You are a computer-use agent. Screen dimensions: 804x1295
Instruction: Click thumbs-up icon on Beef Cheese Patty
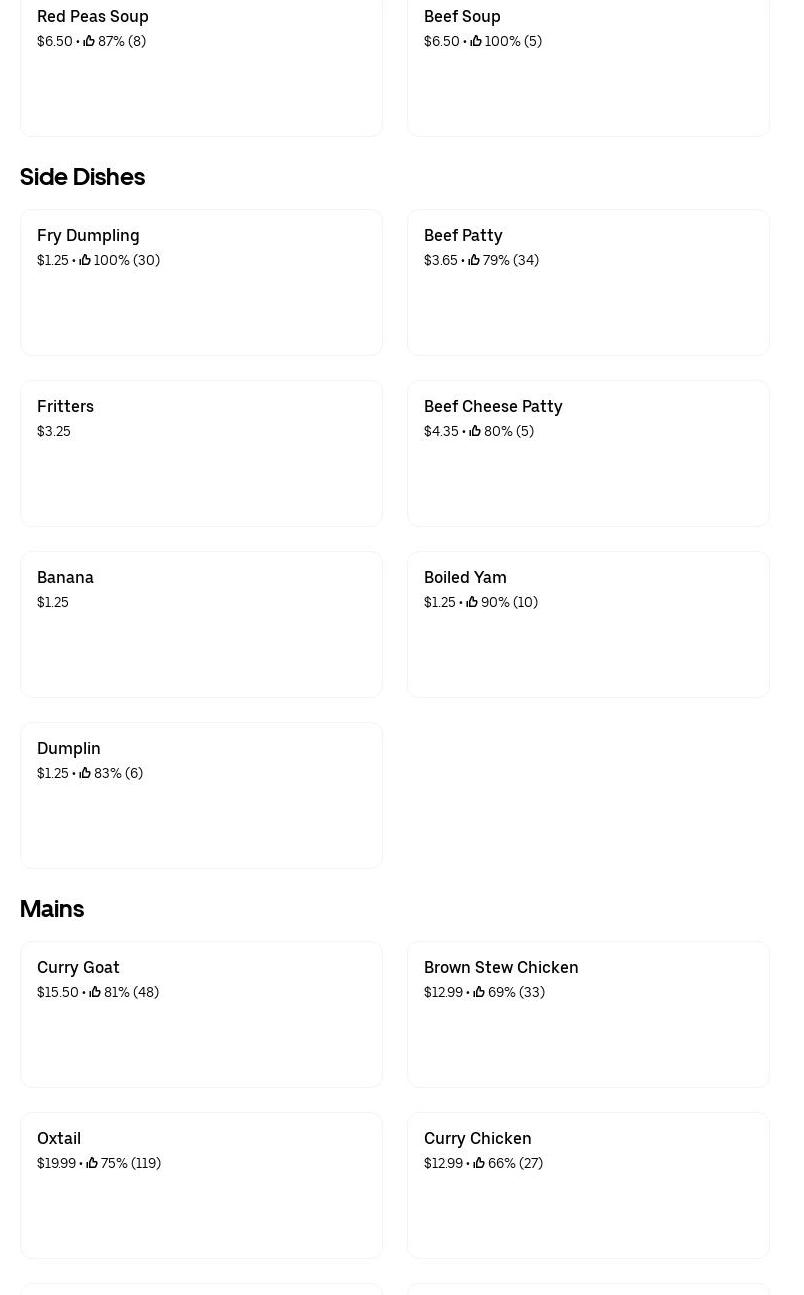pyautogui.click(x=475, y=431)
